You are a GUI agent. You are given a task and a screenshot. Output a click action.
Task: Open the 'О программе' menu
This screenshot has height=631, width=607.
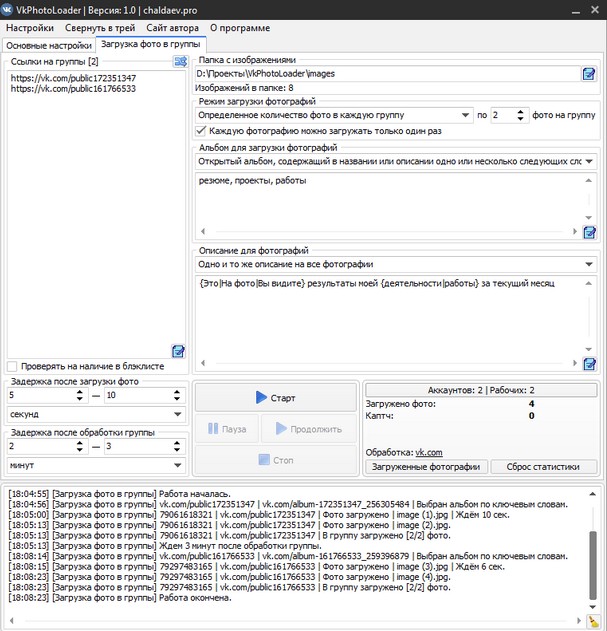click(x=240, y=28)
